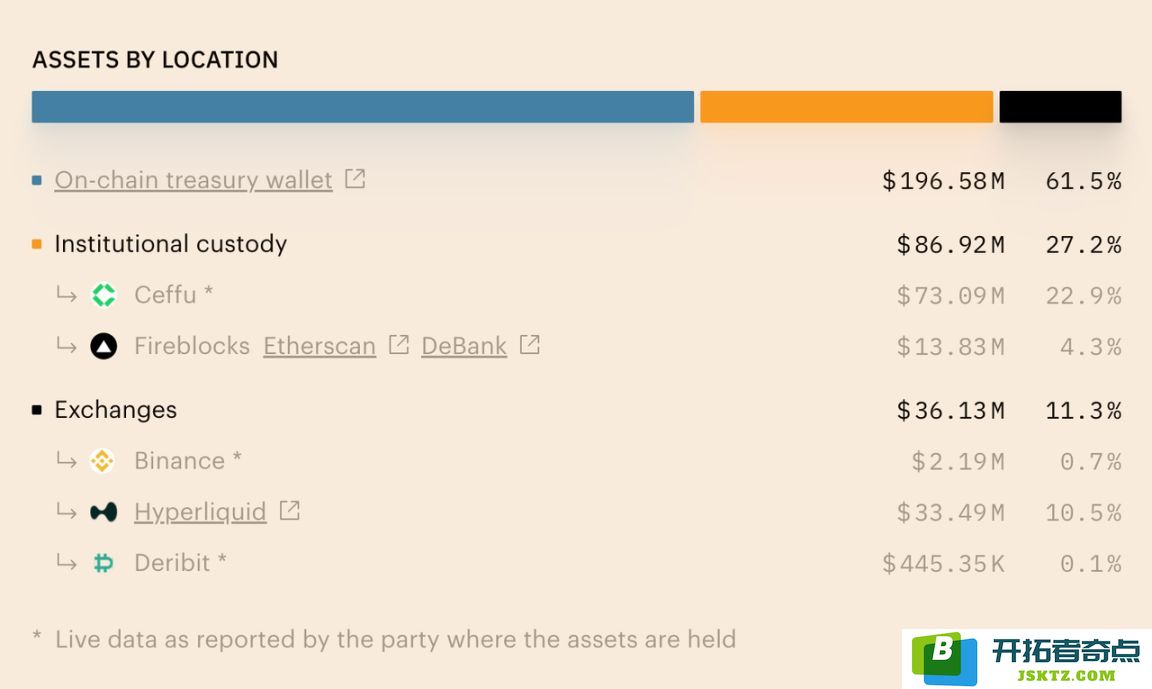1152x689 pixels.
Task: Open the Etherscan link for Fireblocks
Action: 320,346
